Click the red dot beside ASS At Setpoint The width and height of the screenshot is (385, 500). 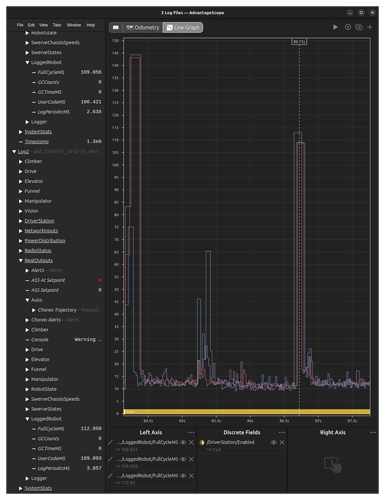point(100,280)
